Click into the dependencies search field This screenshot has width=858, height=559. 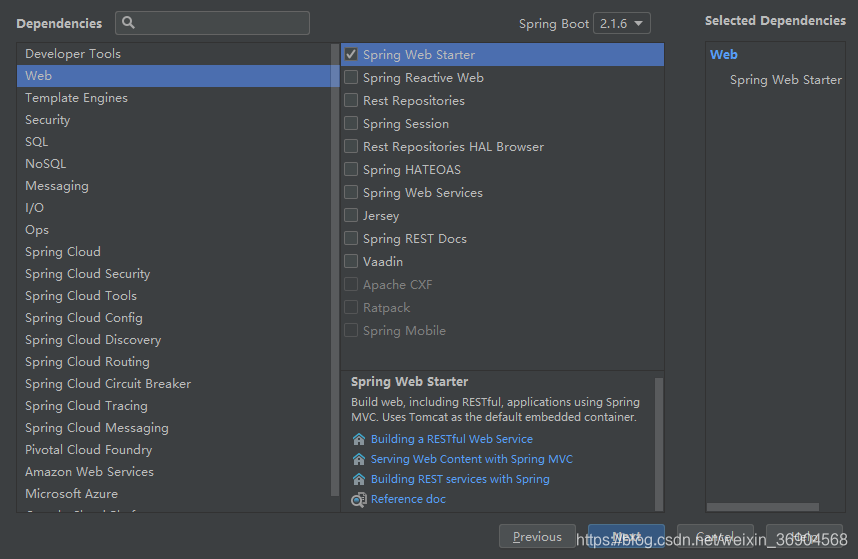tap(212, 23)
